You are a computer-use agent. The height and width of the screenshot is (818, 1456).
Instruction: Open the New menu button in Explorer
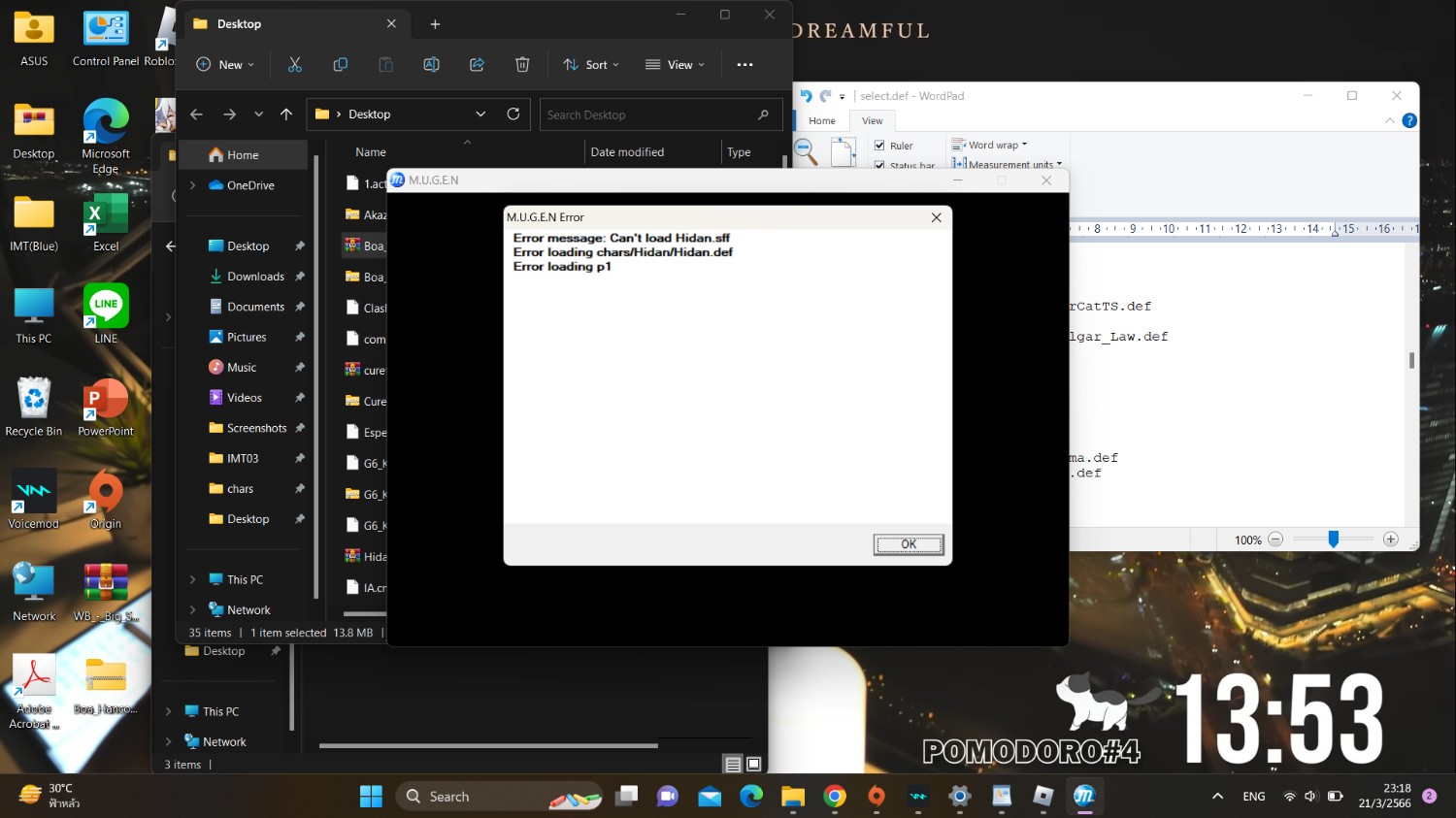click(225, 65)
